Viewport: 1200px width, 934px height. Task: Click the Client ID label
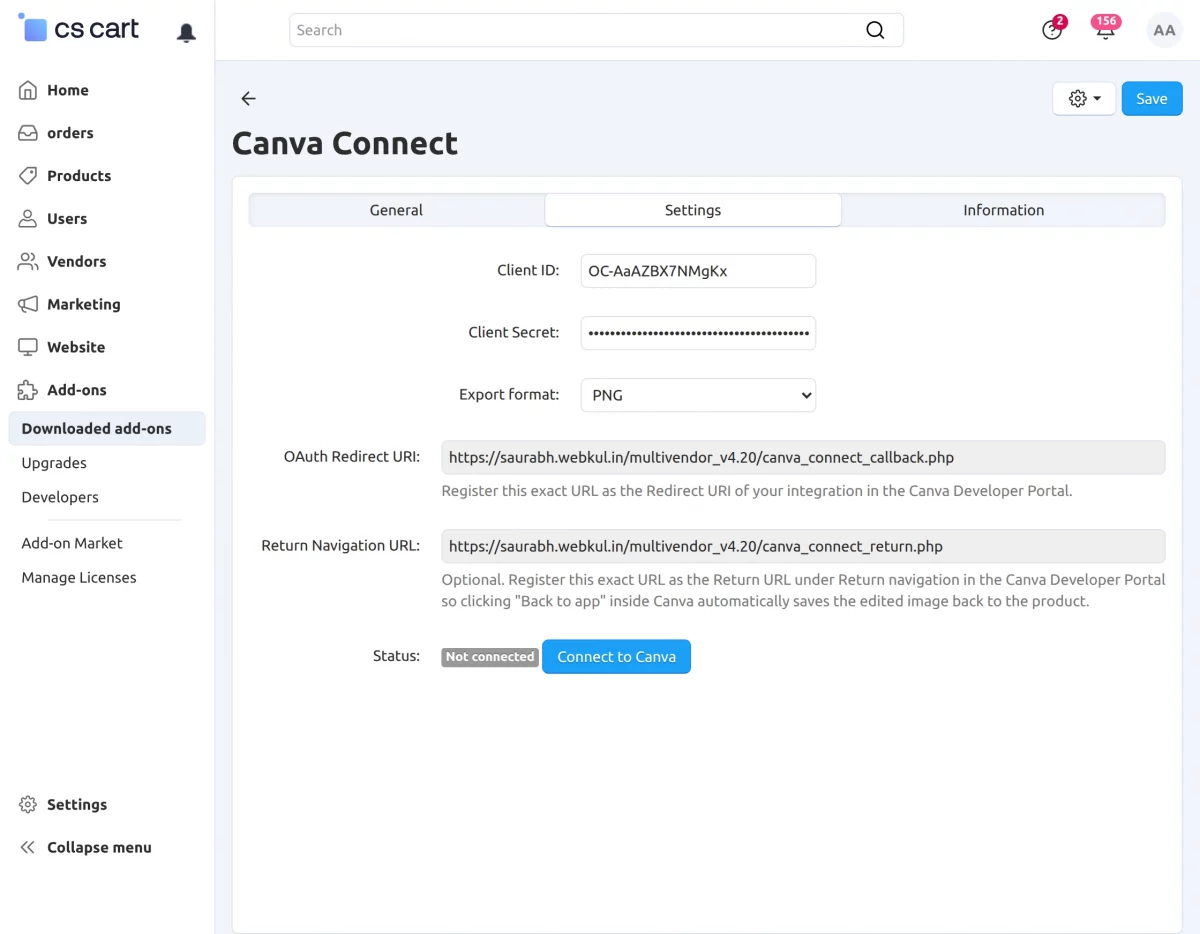click(528, 270)
